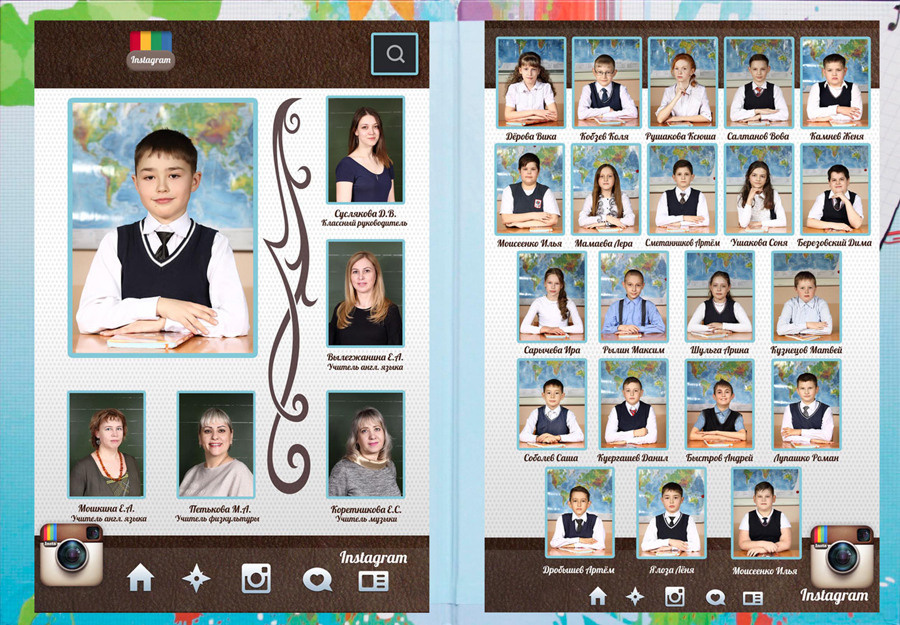Click the magnifying glass search icon
Viewport: 900px width, 625px height.
coord(394,54)
